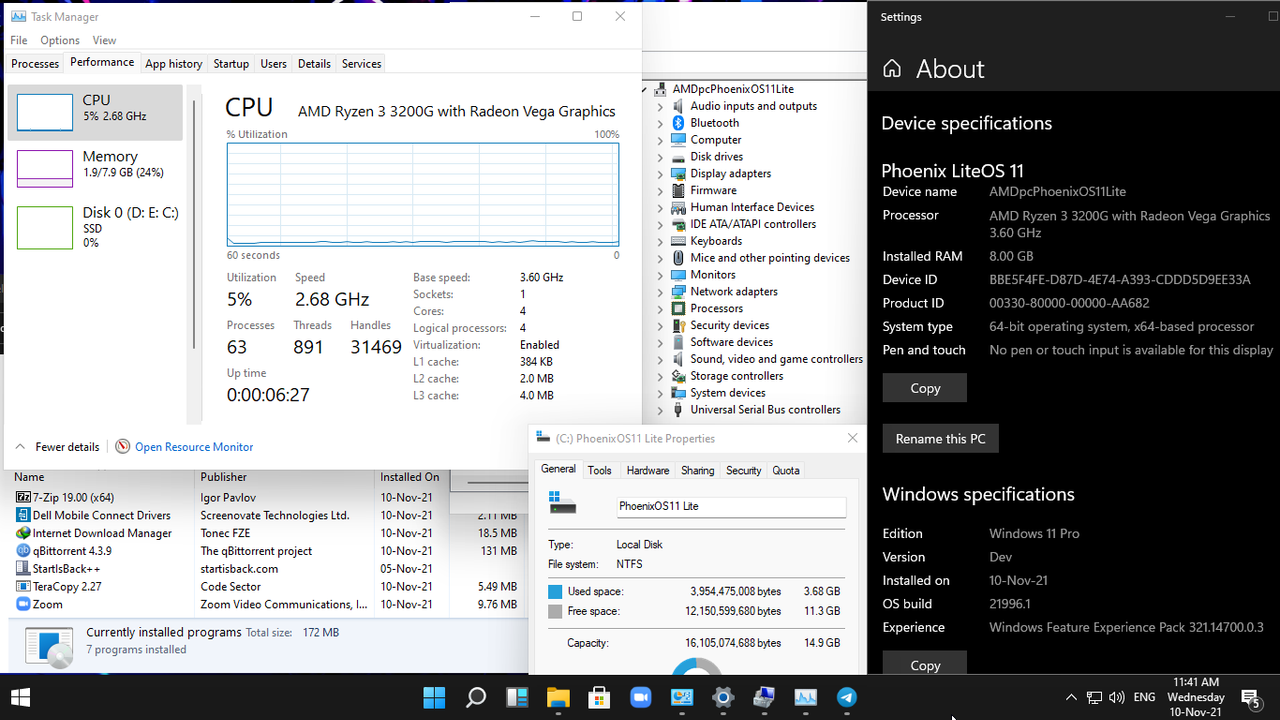Select the 7-Zip 19.00 program icon
Screen dimensions: 1280x720
24,497
